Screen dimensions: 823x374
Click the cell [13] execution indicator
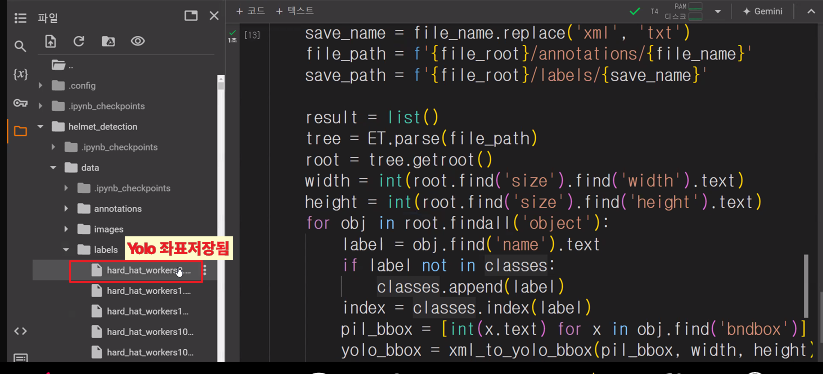252,36
